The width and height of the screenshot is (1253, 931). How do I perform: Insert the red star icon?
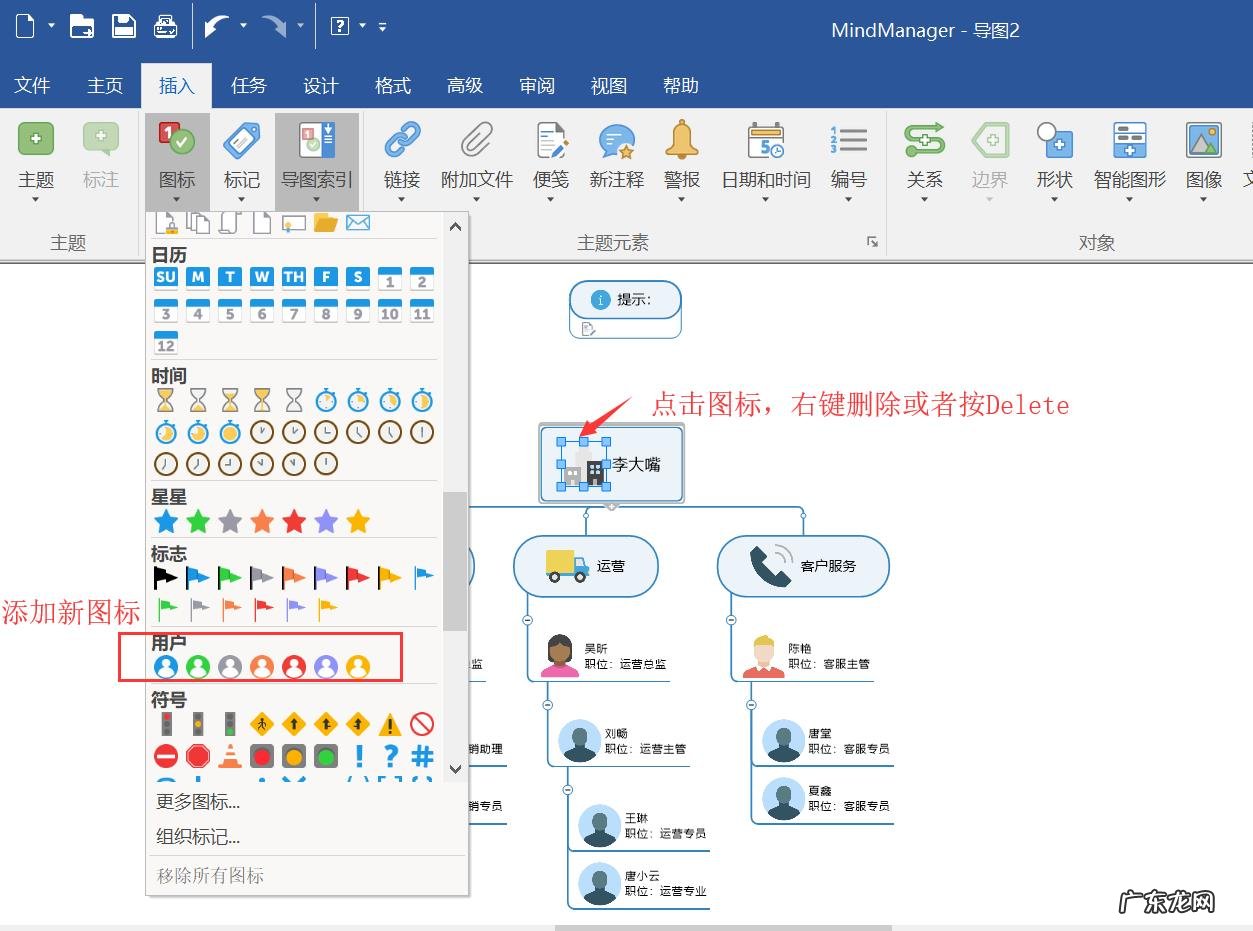(294, 521)
